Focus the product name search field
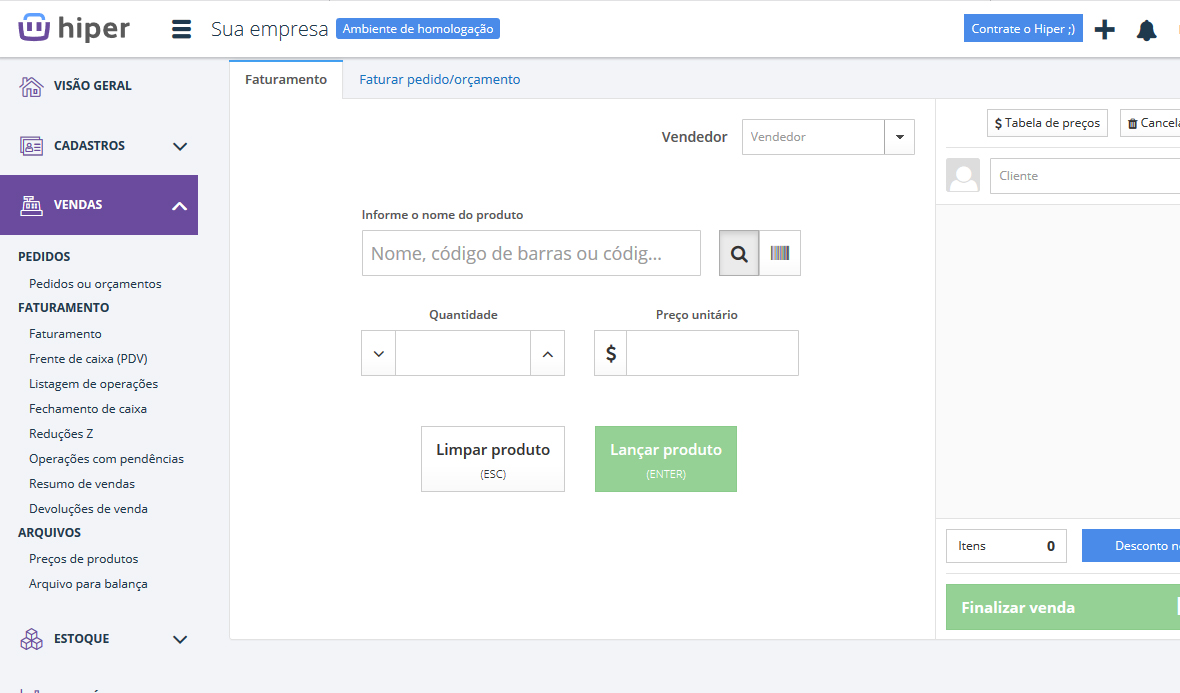Screen dimensions: 1180x693 (531, 254)
